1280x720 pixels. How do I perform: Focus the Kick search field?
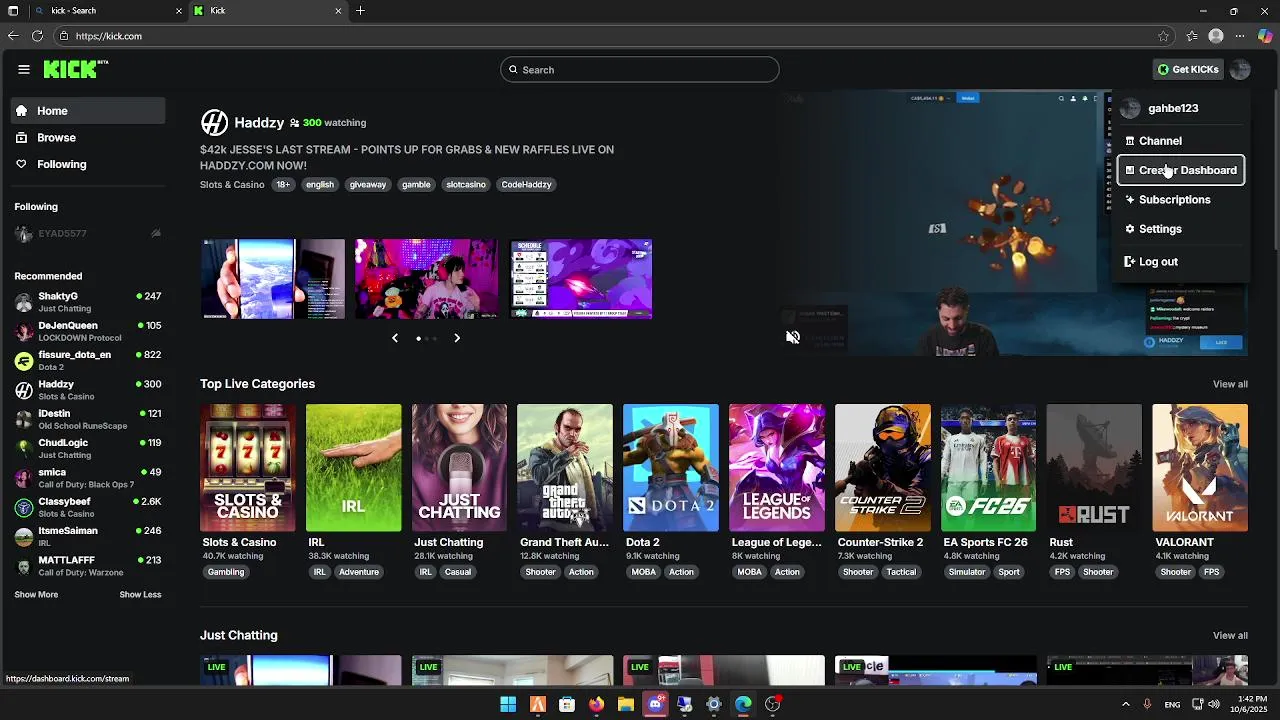(x=640, y=70)
